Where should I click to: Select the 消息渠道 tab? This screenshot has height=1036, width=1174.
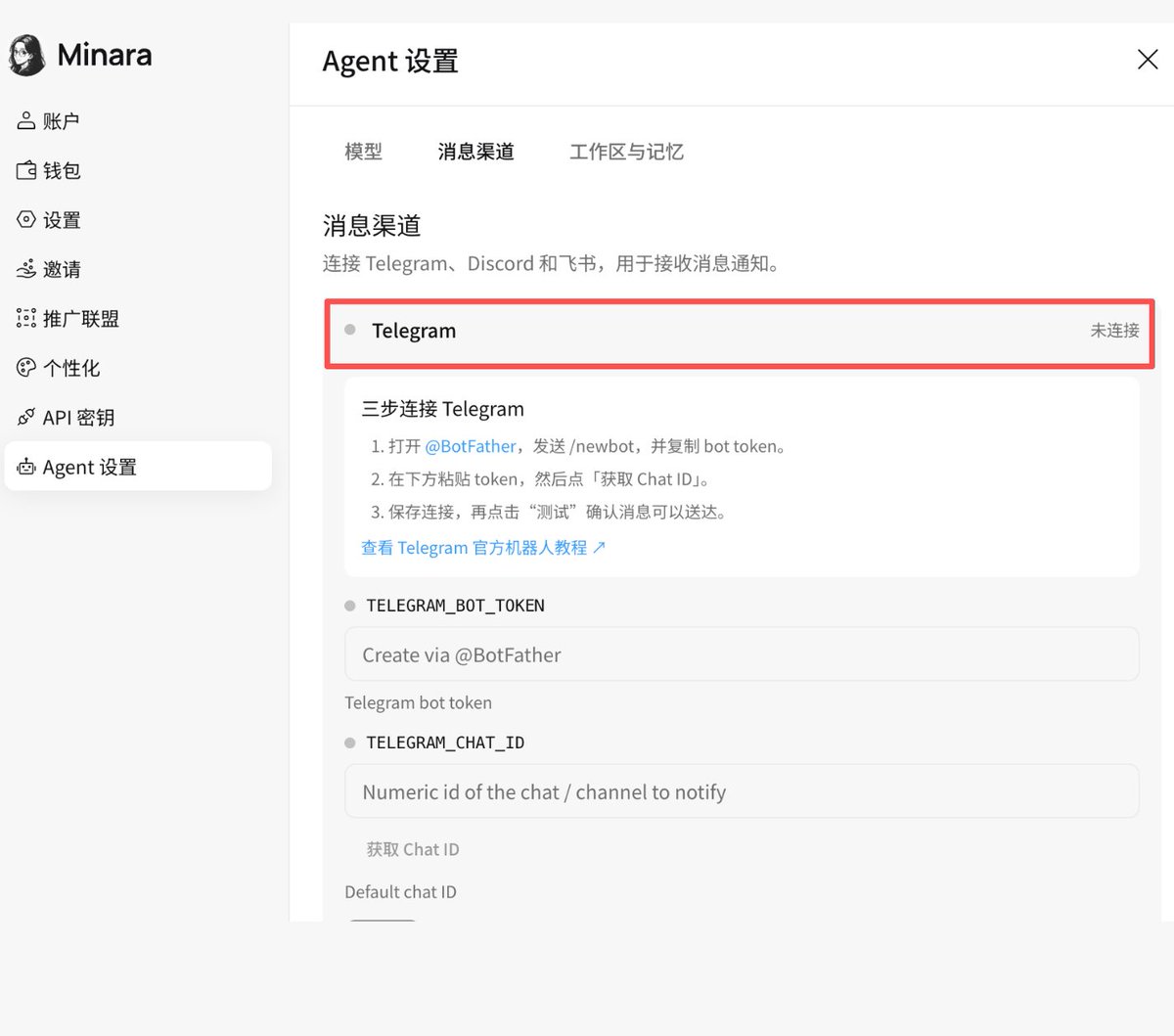(x=475, y=152)
